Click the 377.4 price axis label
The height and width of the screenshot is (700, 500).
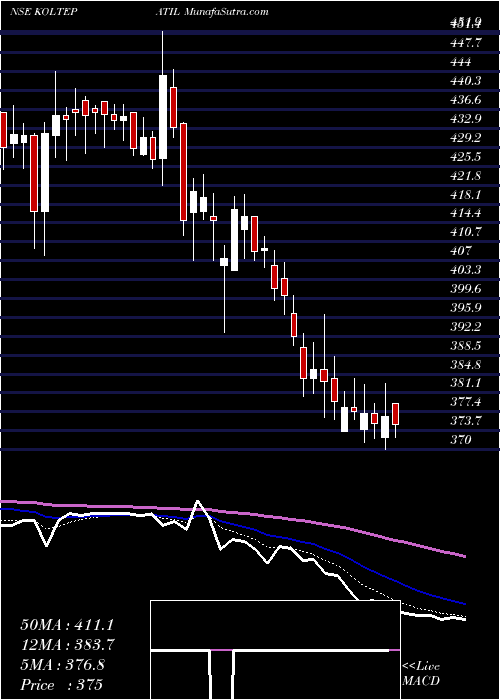point(466,402)
